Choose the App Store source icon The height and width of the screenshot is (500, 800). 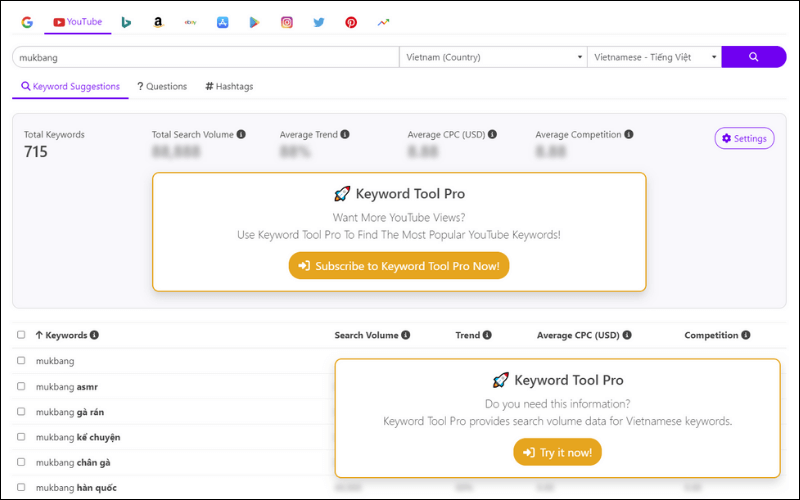tap(223, 22)
